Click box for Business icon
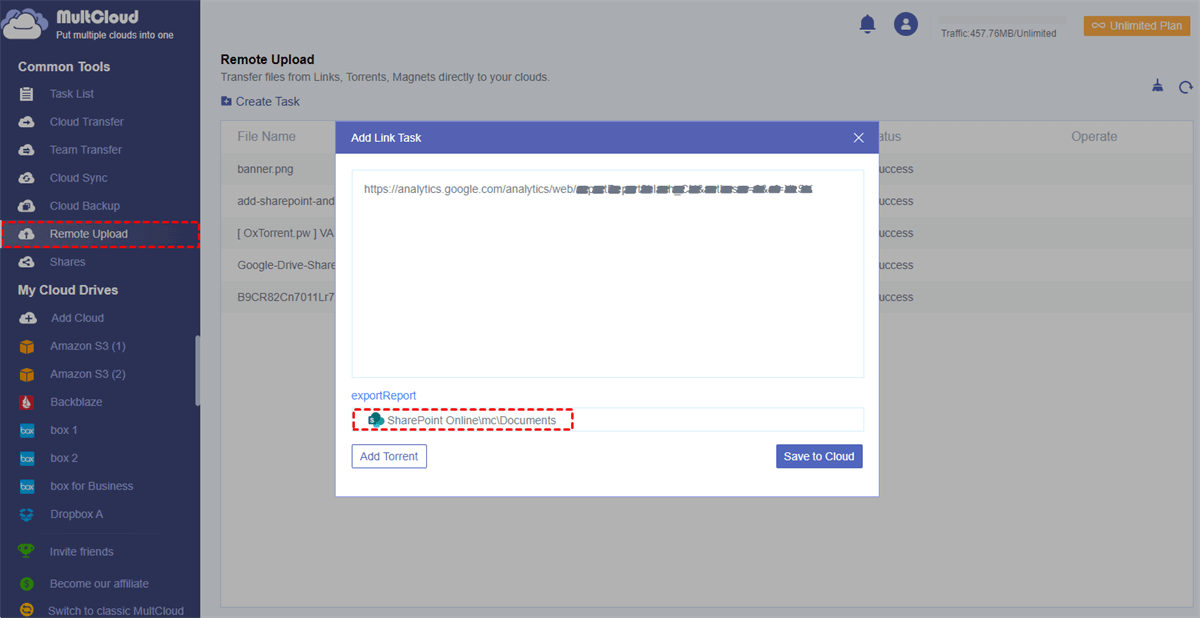 [x=27, y=486]
